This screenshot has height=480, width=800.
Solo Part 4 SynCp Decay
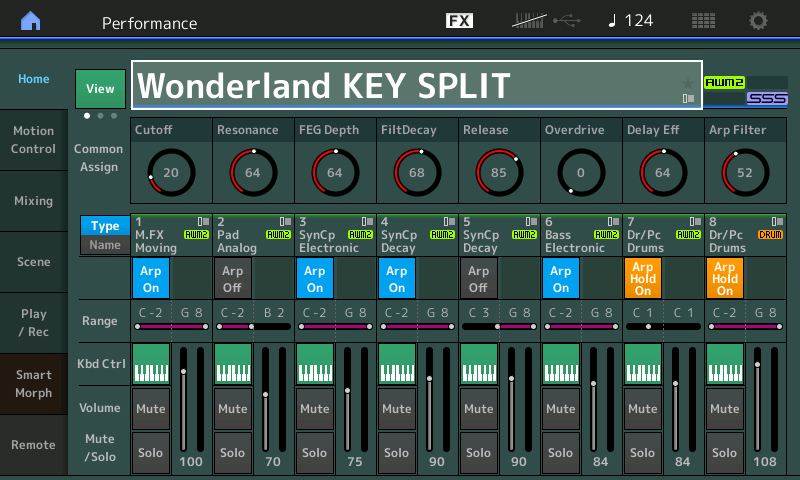397,452
